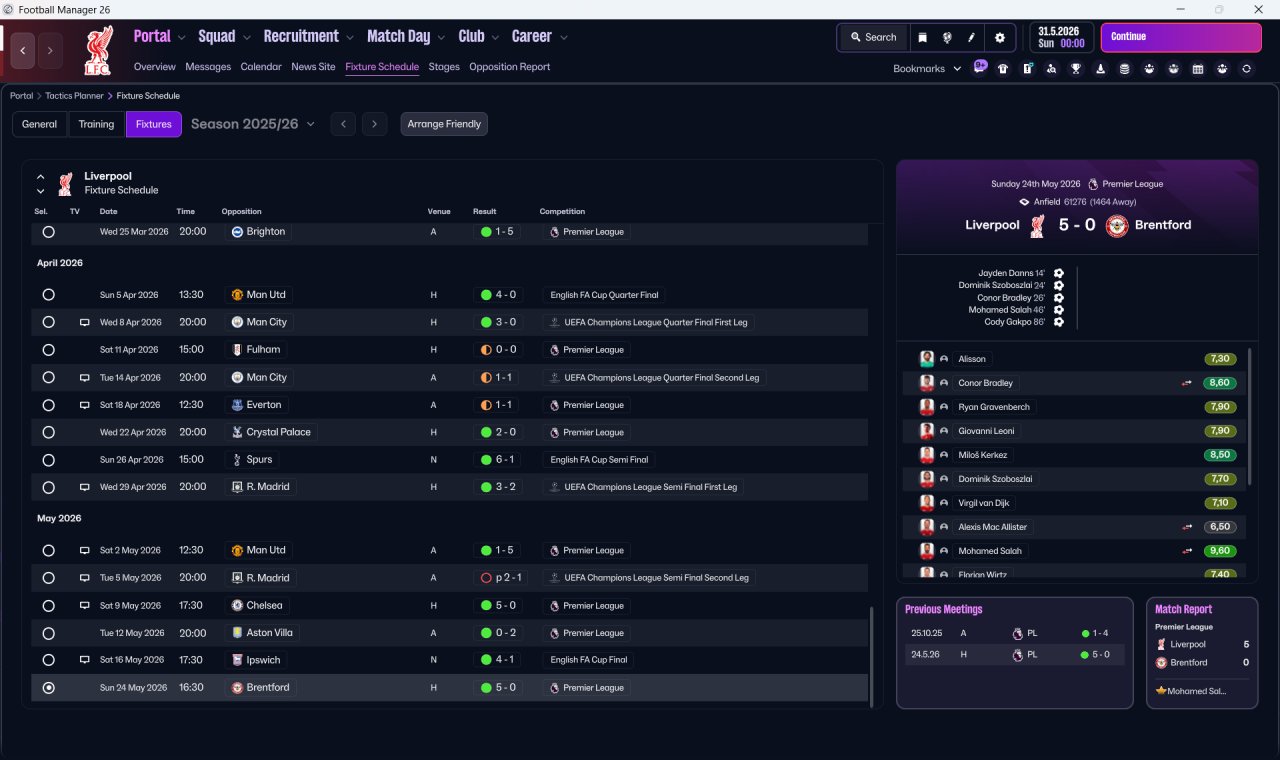Screen dimensions: 1280x760
Task: Open the training cone bookmark icon
Action: [x=1100, y=69]
